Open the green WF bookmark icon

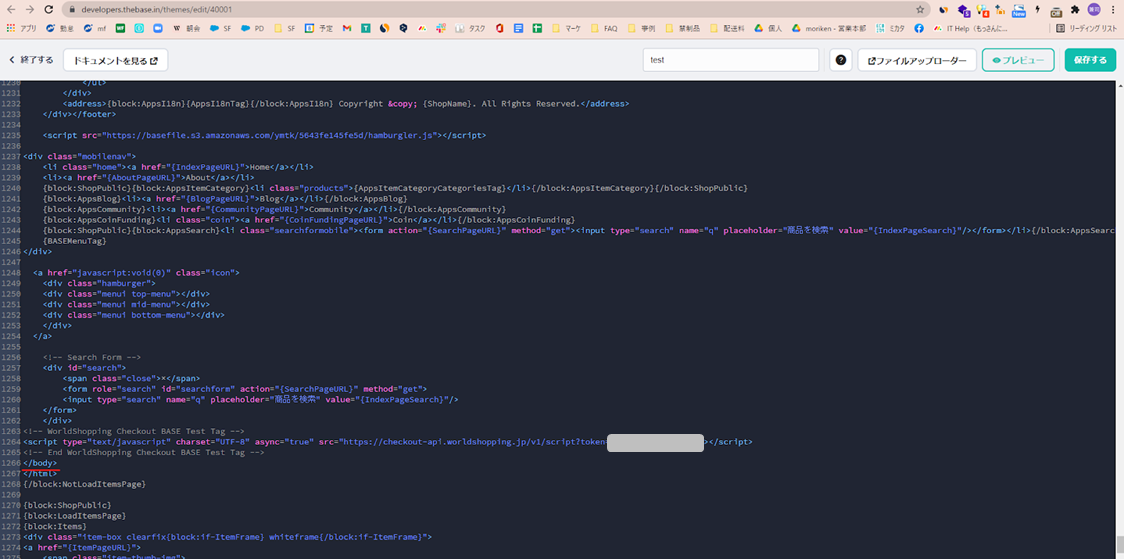point(120,29)
